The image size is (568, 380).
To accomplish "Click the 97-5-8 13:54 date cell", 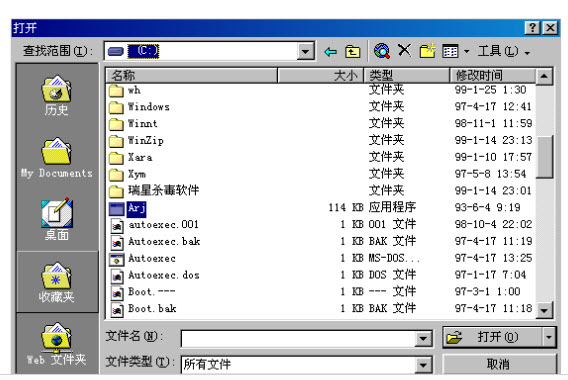I will click(490, 174).
